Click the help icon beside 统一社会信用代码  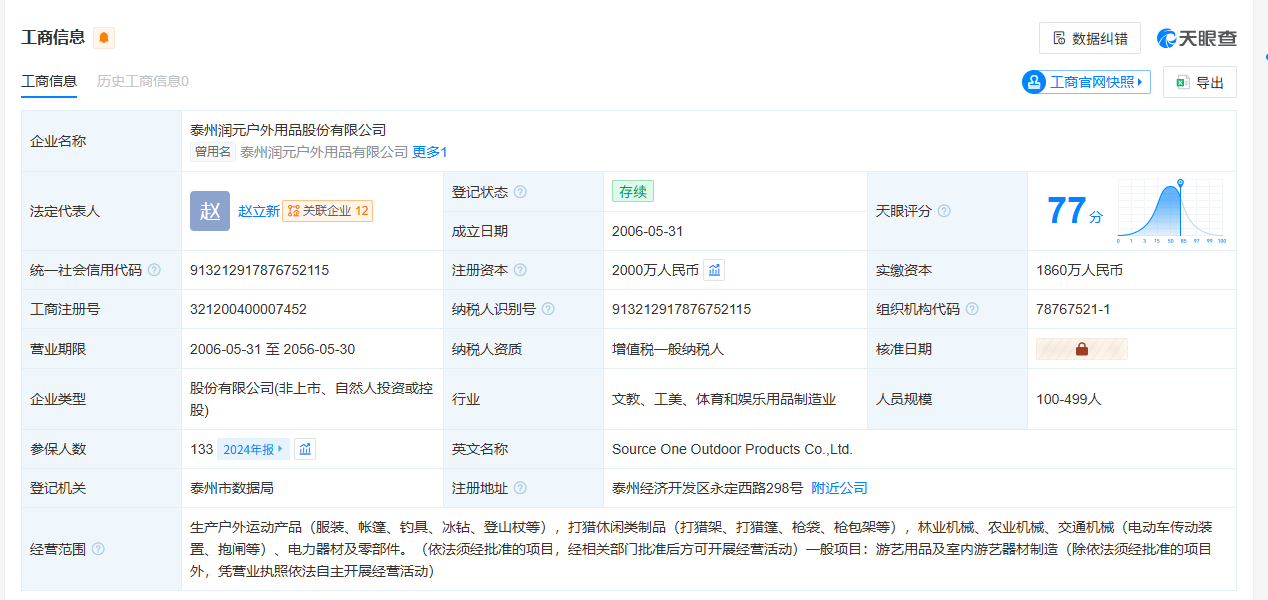[153, 270]
